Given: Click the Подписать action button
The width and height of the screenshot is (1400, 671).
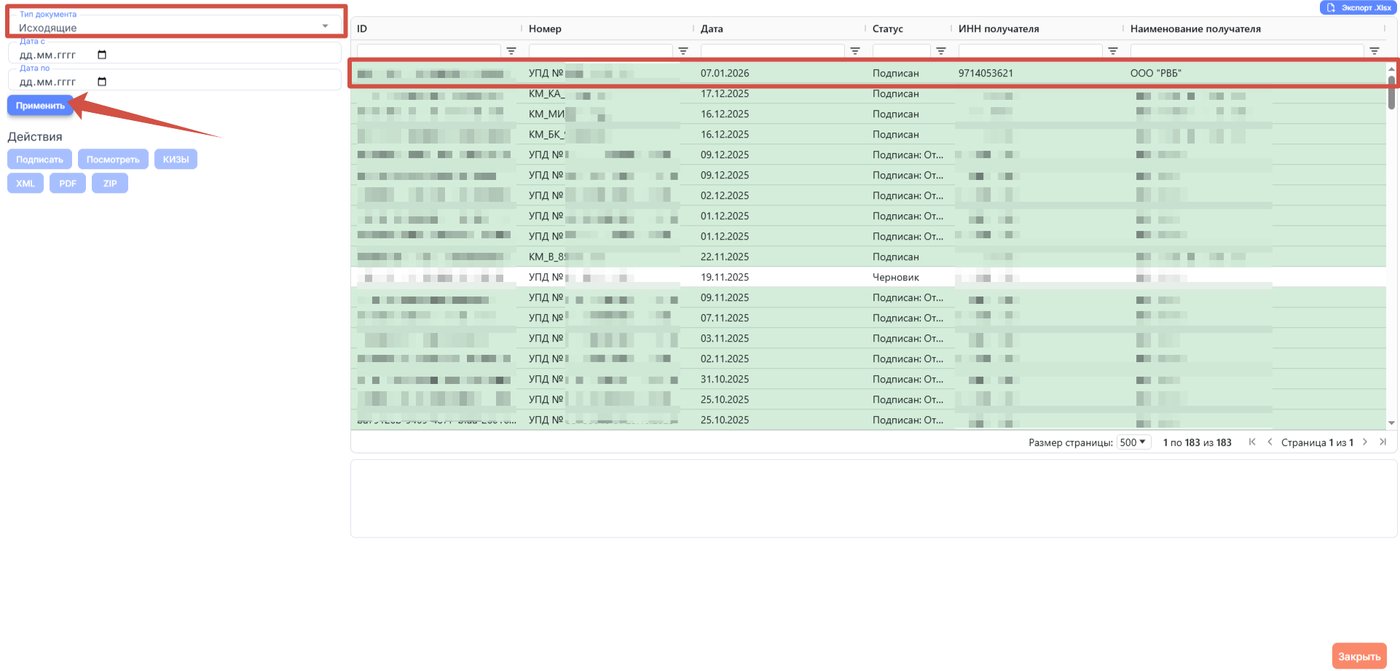Looking at the screenshot, I should (x=40, y=159).
